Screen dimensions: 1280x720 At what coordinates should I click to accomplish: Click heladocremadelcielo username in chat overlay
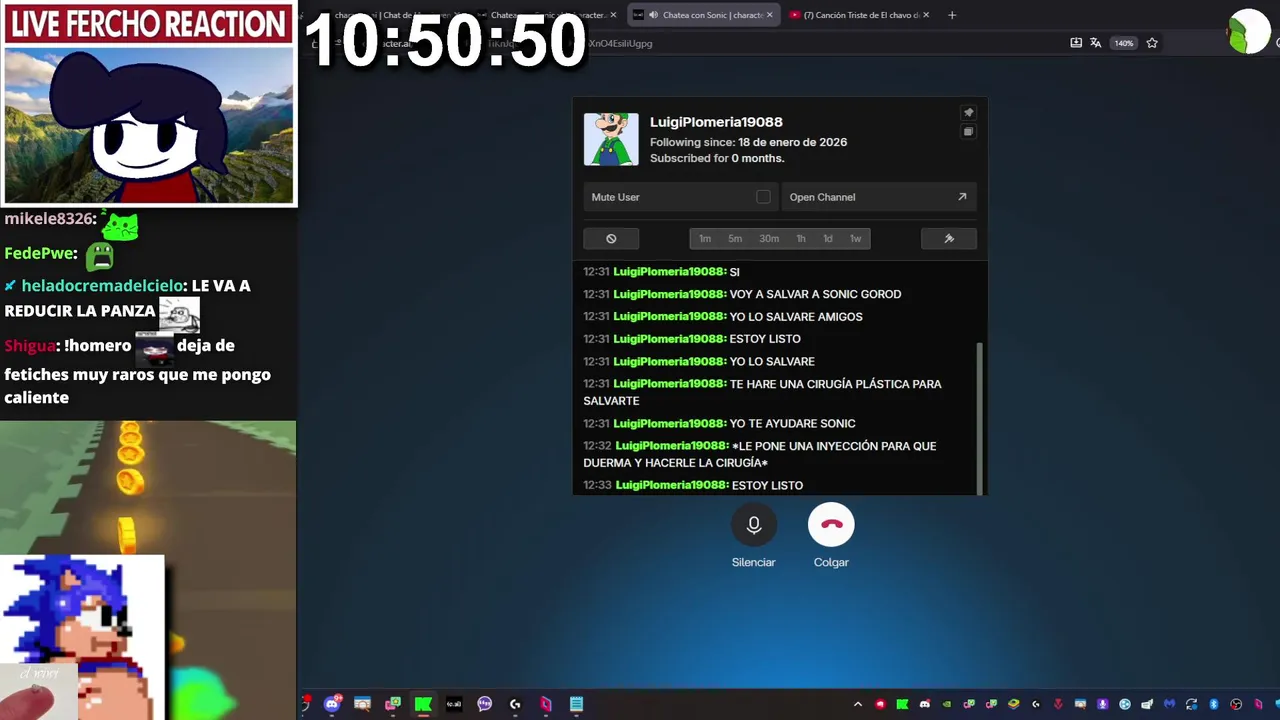[103, 286]
